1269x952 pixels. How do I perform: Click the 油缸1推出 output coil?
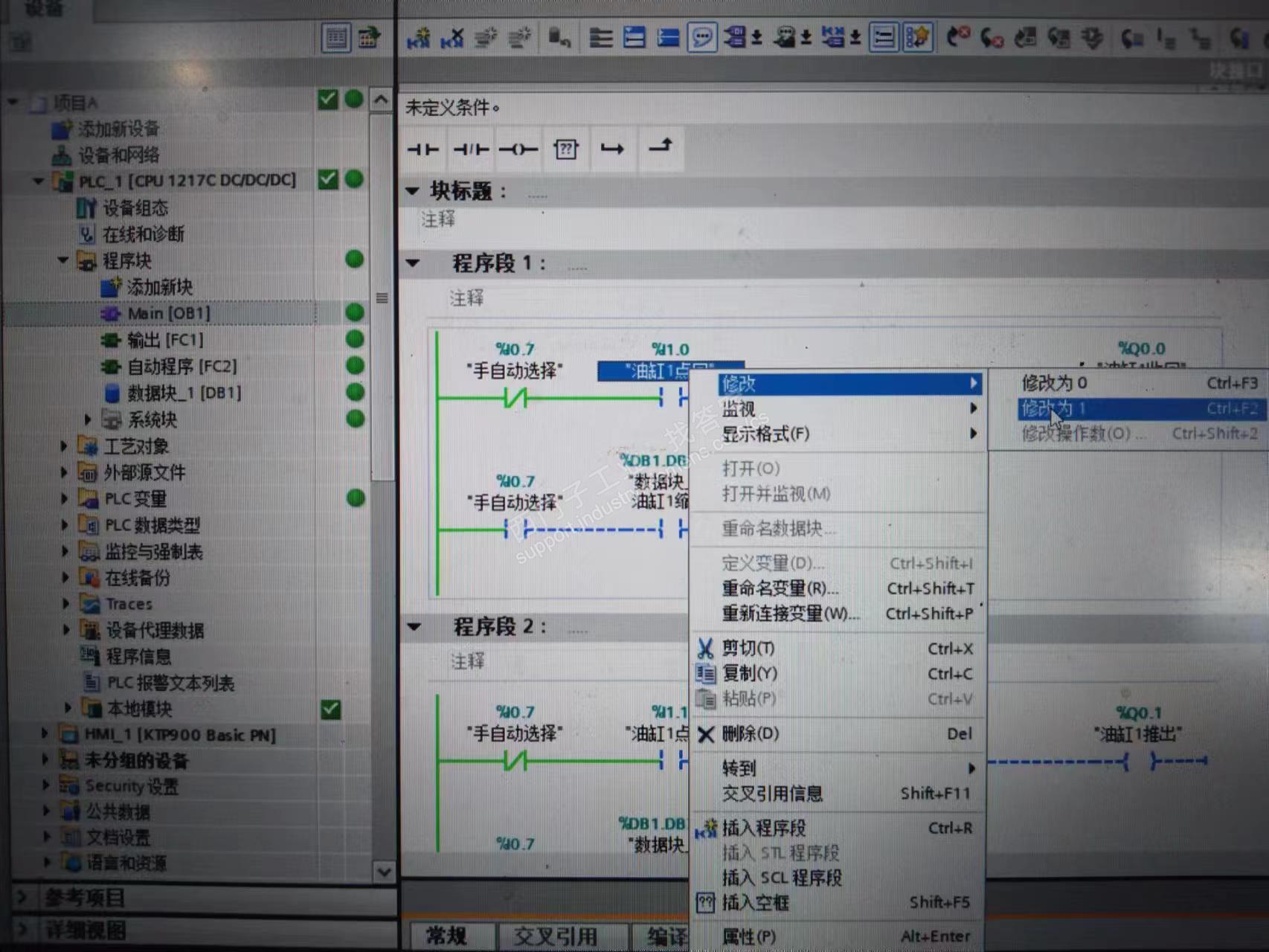pyautogui.click(x=1138, y=761)
